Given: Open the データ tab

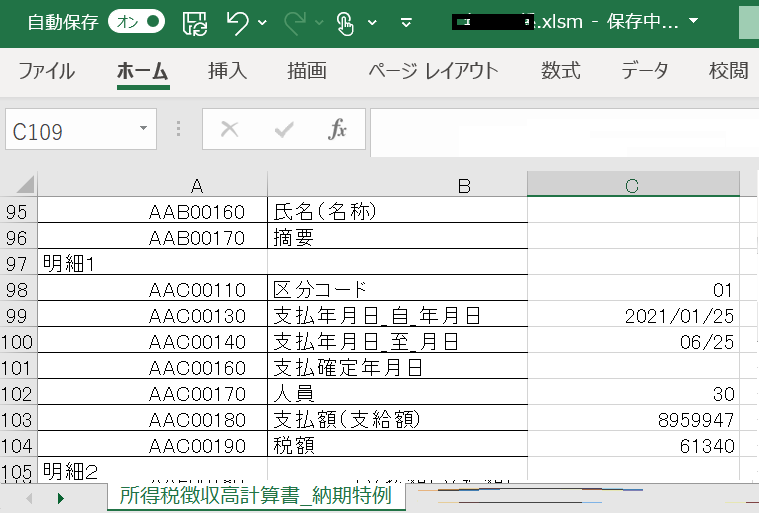Looking at the screenshot, I should coord(645,71).
